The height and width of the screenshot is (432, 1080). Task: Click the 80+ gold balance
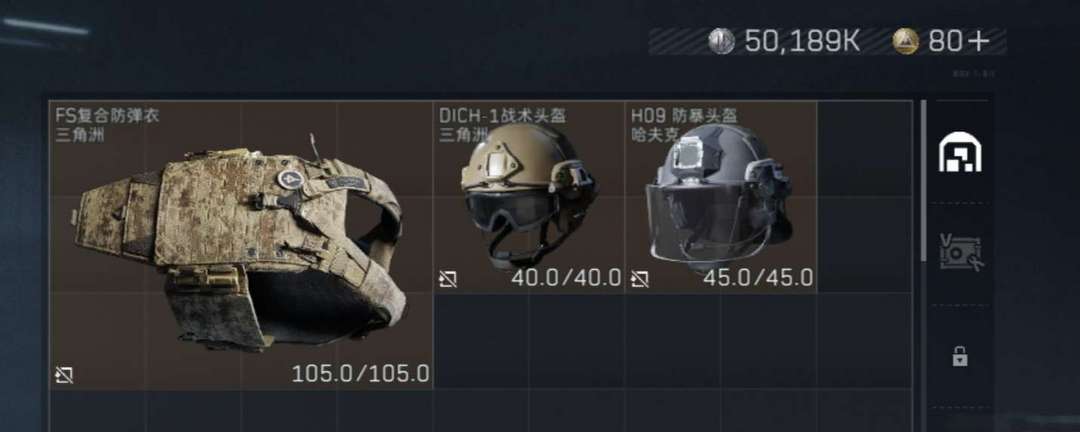pos(959,41)
